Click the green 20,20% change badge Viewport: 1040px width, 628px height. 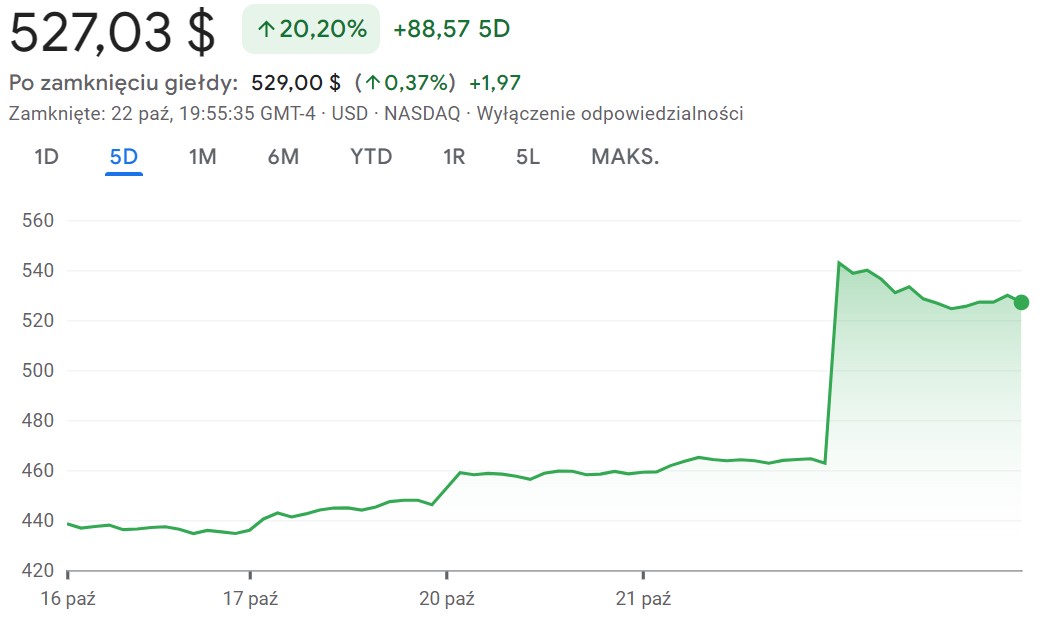click(311, 29)
